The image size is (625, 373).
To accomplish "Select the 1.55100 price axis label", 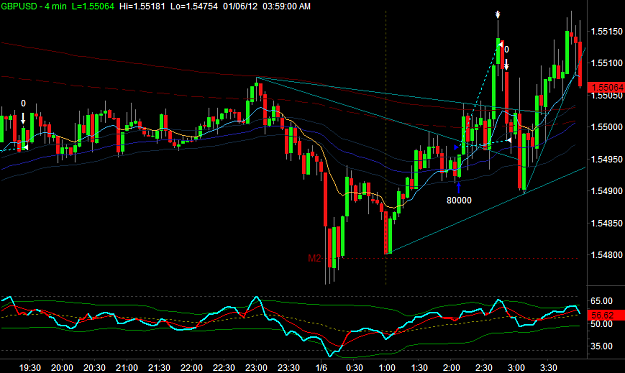I will pyautogui.click(x=606, y=63).
